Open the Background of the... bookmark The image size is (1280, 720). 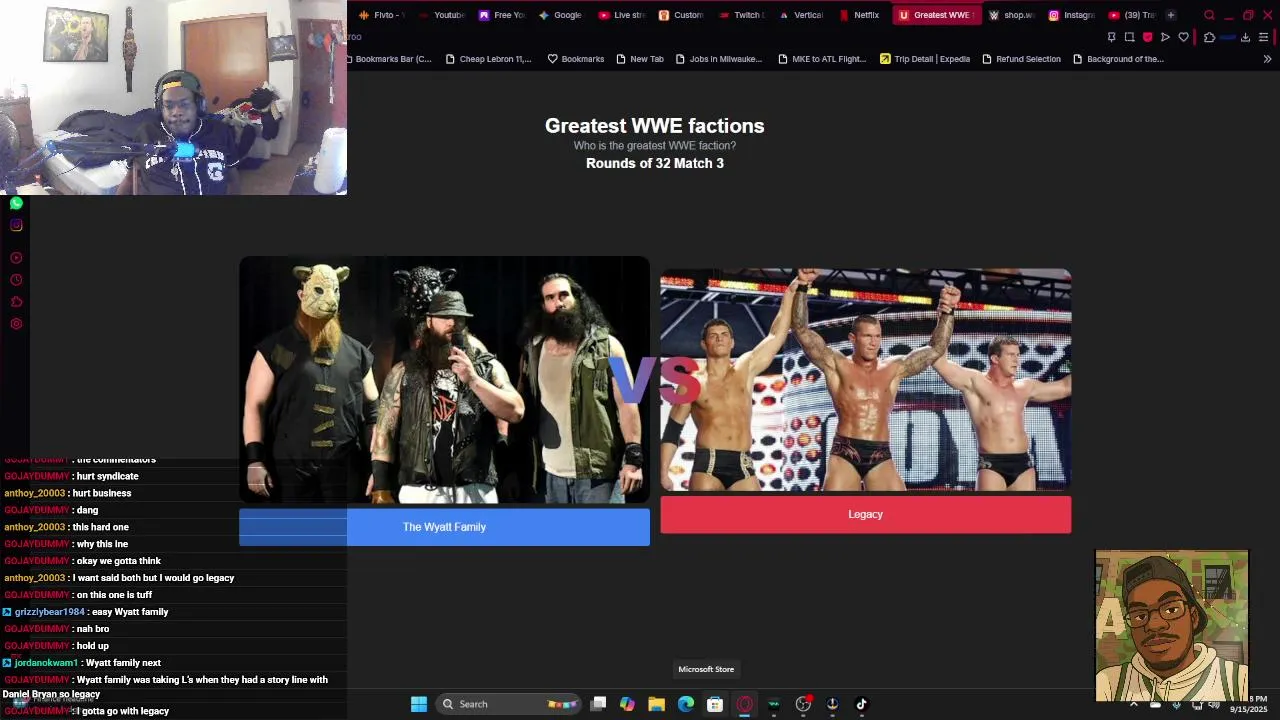tap(1118, 59)
